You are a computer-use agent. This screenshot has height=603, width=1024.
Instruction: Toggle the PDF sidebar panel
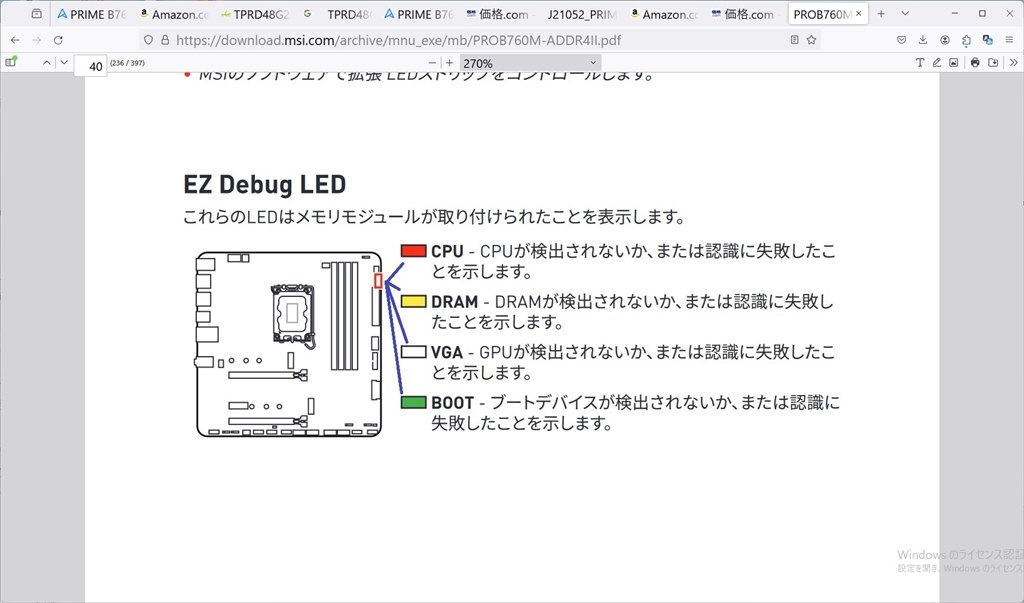click(10, 62)
